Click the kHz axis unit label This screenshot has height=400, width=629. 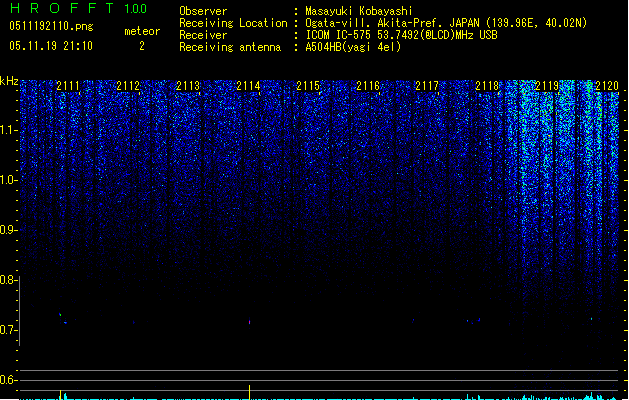[9, 81]
